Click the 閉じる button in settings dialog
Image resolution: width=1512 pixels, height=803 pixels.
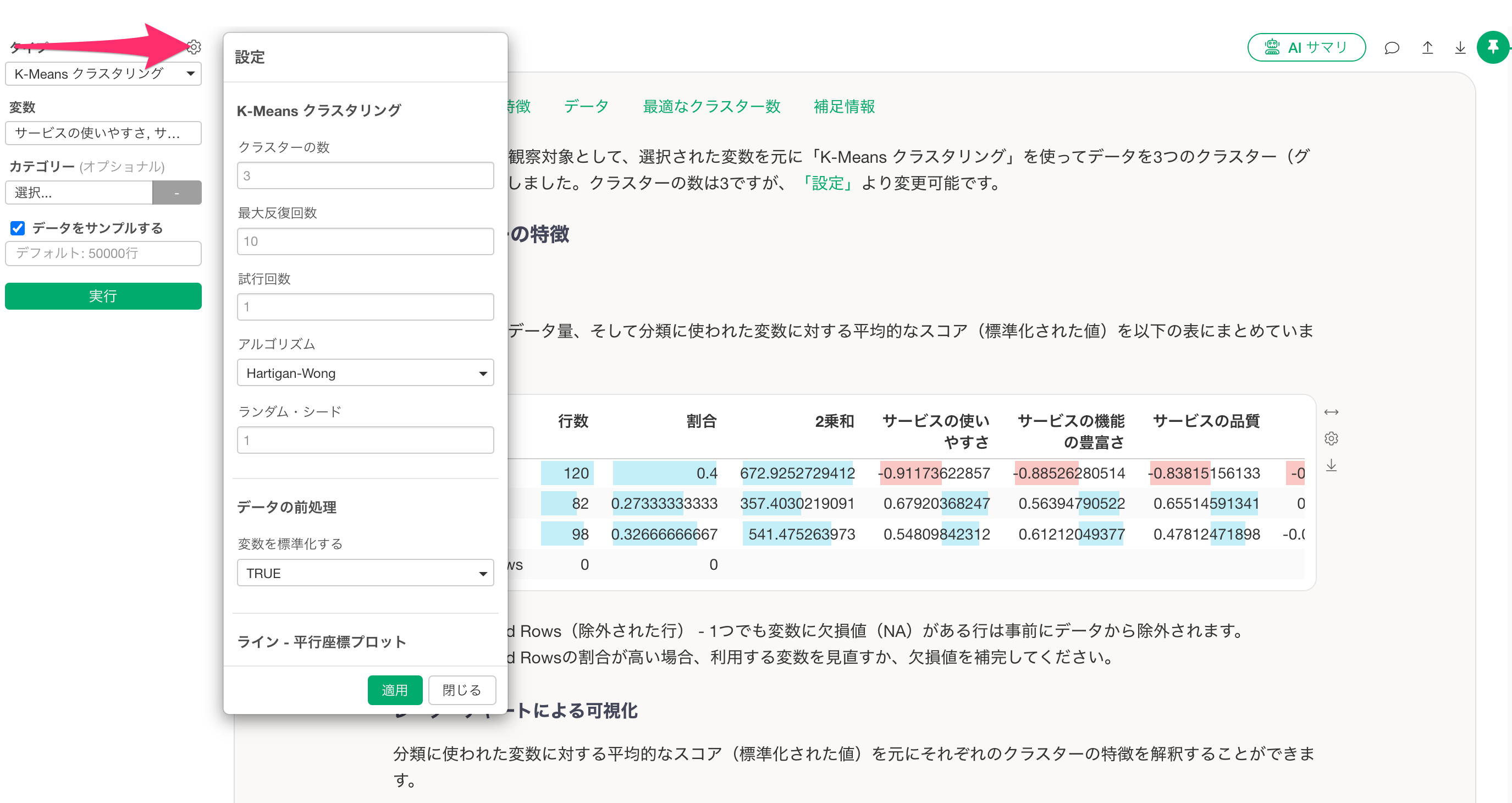tap(461, 690)
